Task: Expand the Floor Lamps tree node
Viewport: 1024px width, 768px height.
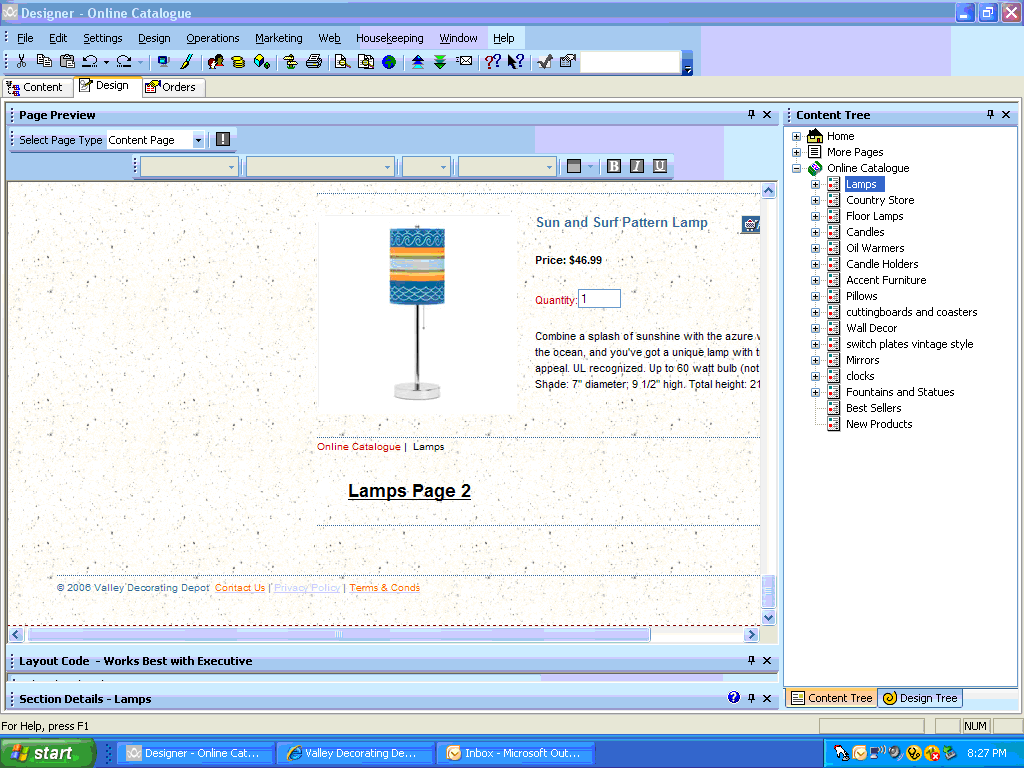Action: pyautogui.click(x=815, y=216)
